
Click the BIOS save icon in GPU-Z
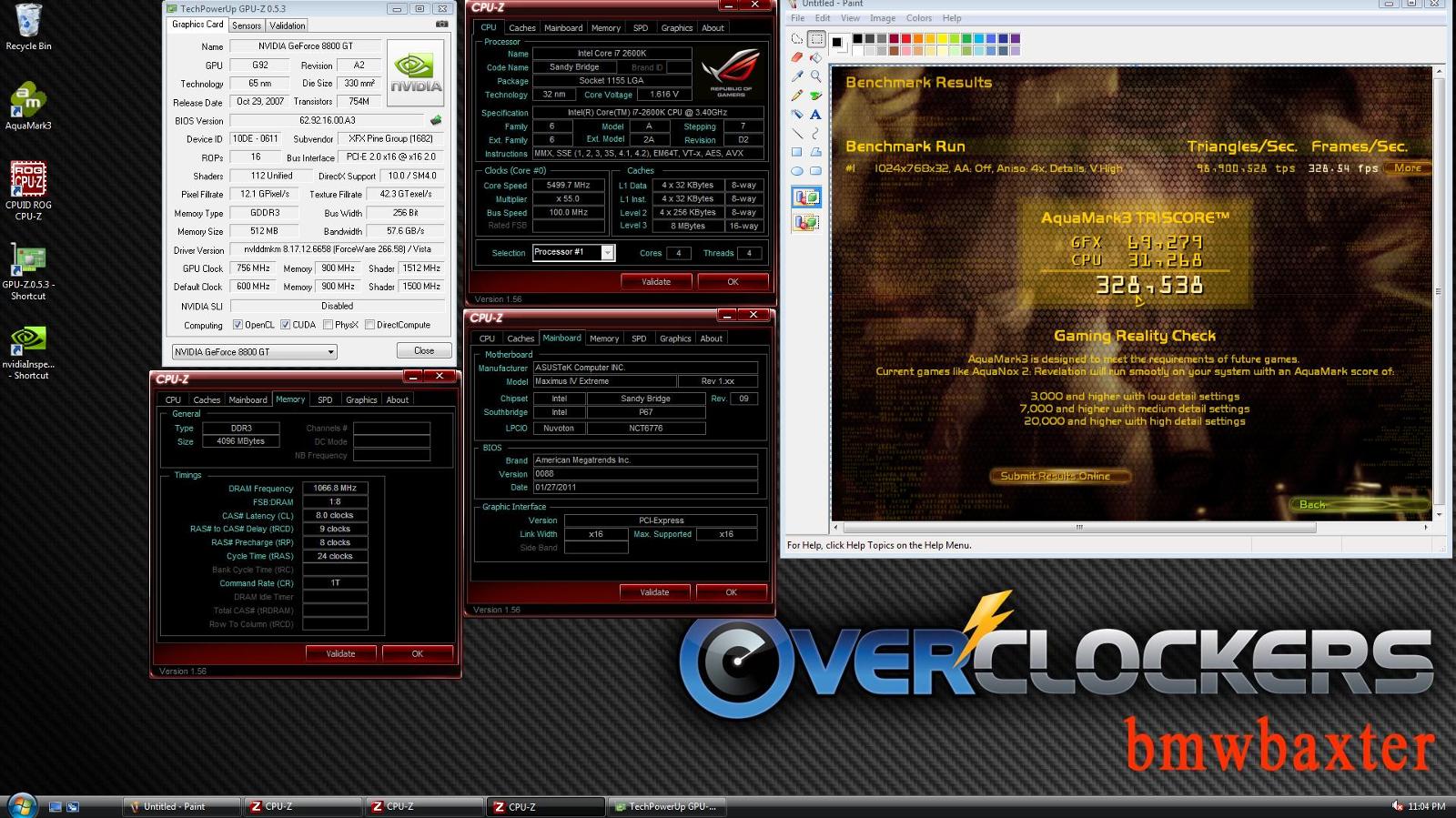tap(436, 120)
